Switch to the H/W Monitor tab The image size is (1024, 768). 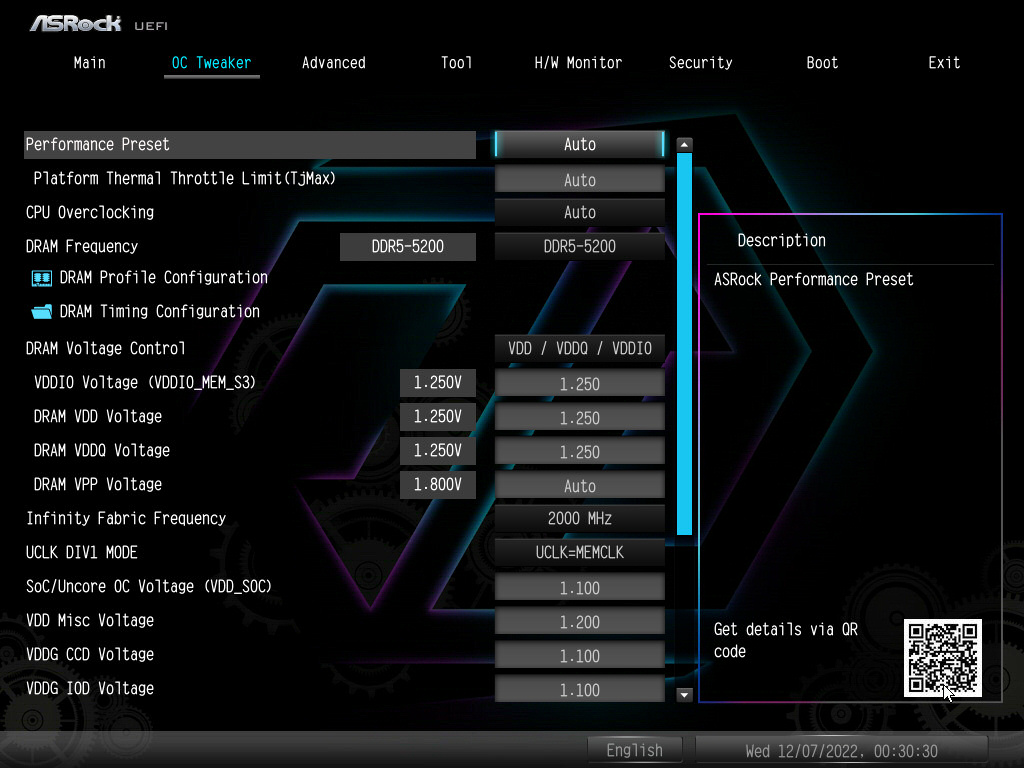578,62
